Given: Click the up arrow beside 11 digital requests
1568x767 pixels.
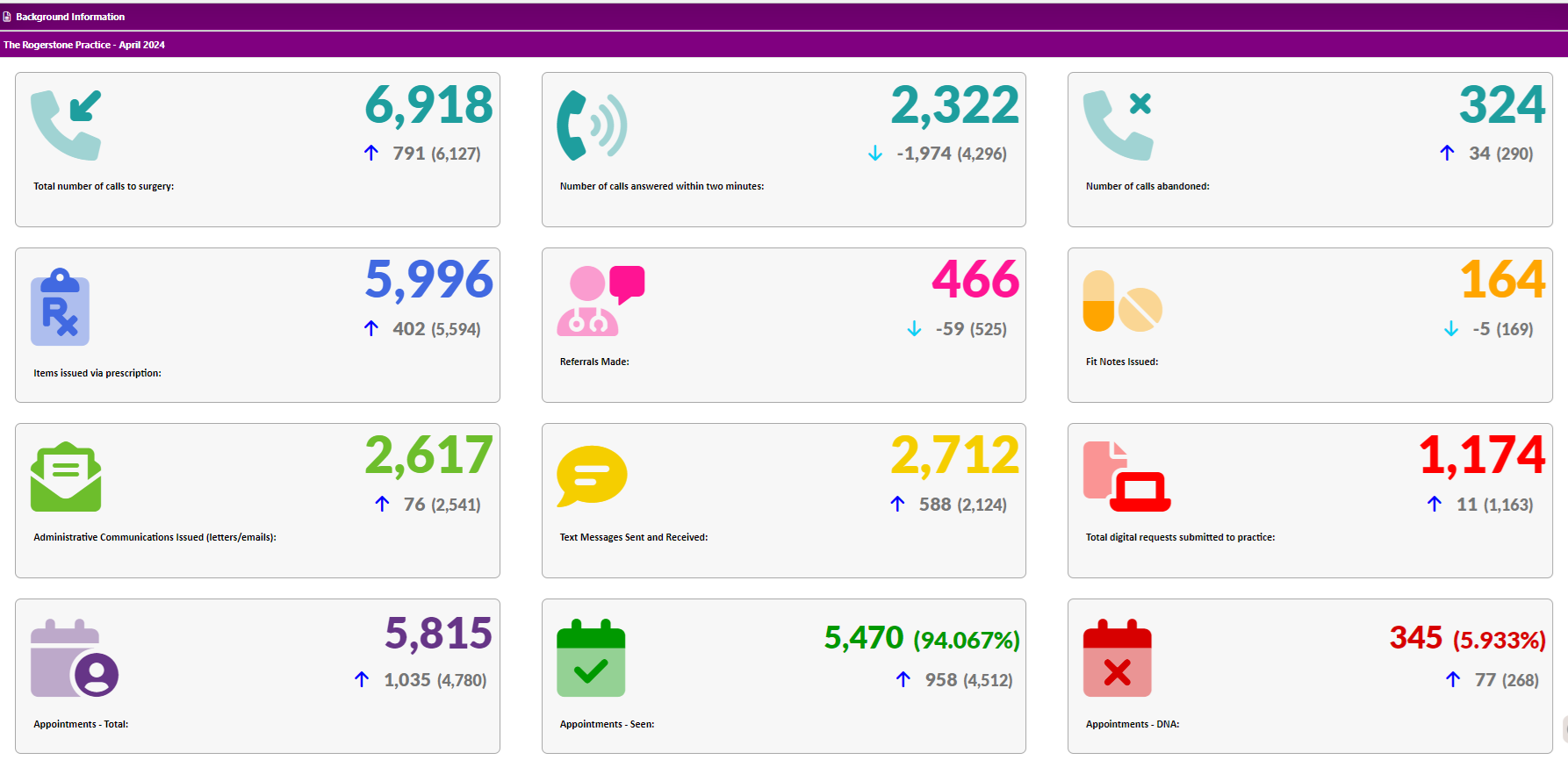Looking at the screenshot, I should (1435, 504).
